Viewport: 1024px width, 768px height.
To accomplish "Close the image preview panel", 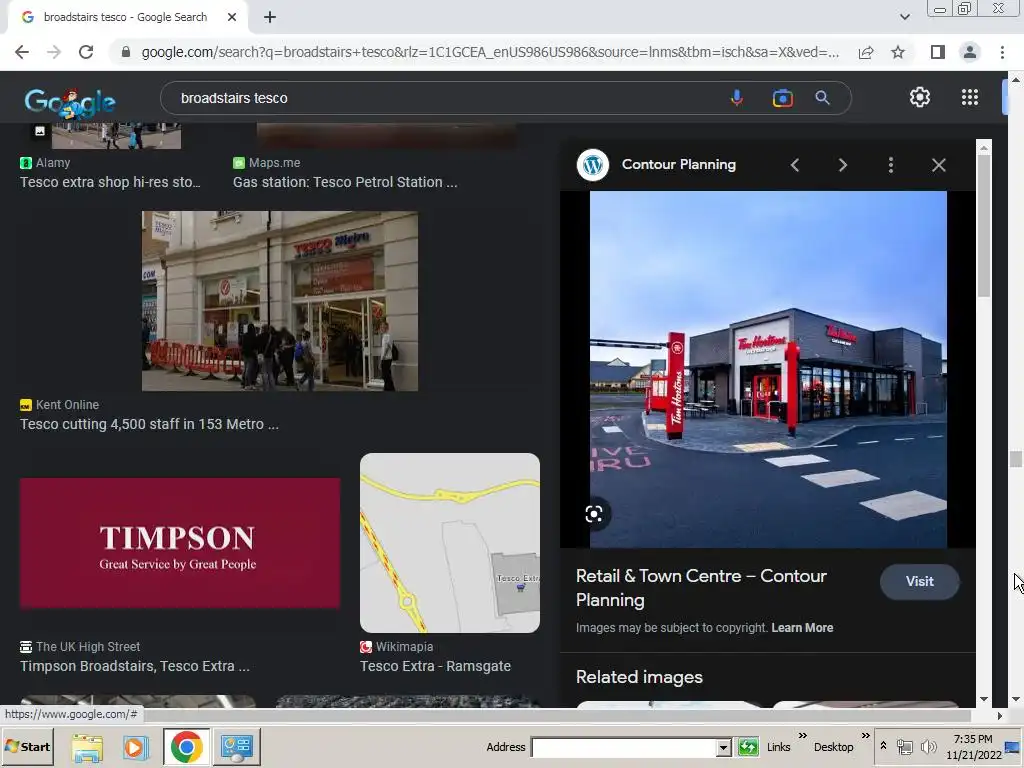I will tap(938, 165).
